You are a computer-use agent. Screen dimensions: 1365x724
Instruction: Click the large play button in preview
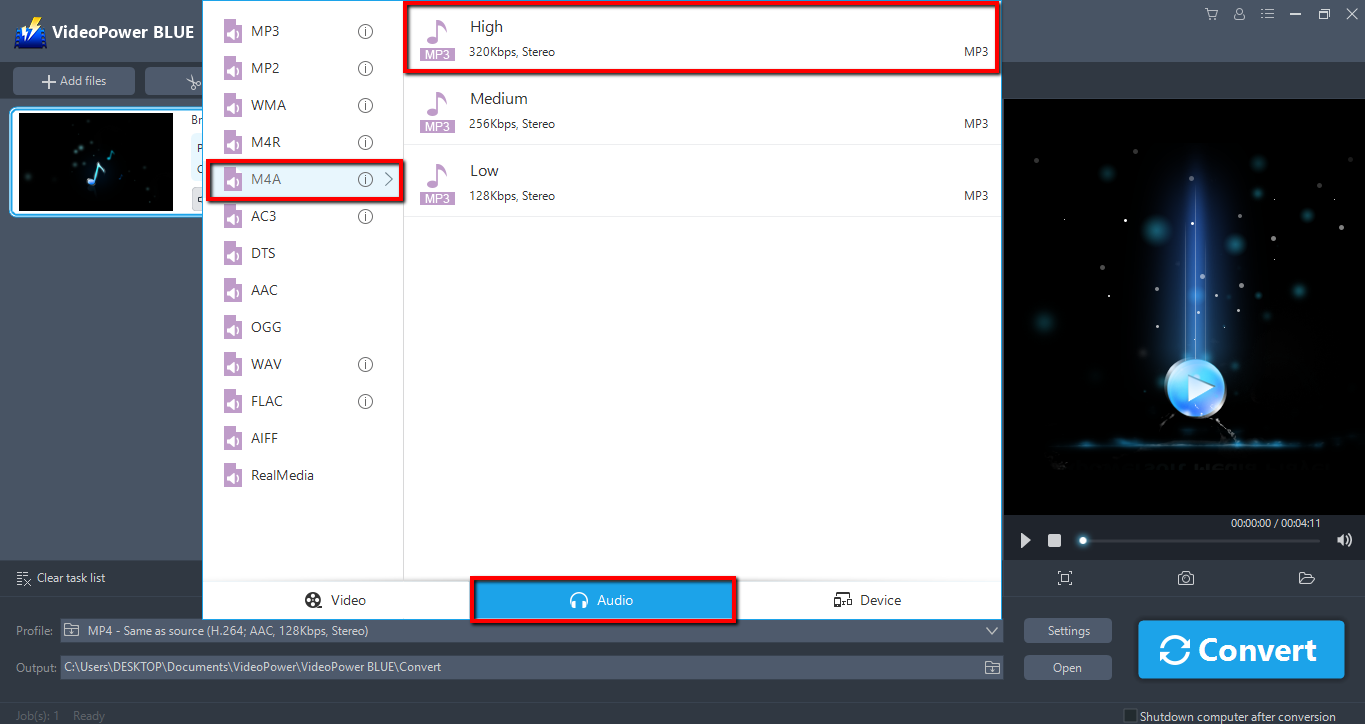click(1196, 386)
